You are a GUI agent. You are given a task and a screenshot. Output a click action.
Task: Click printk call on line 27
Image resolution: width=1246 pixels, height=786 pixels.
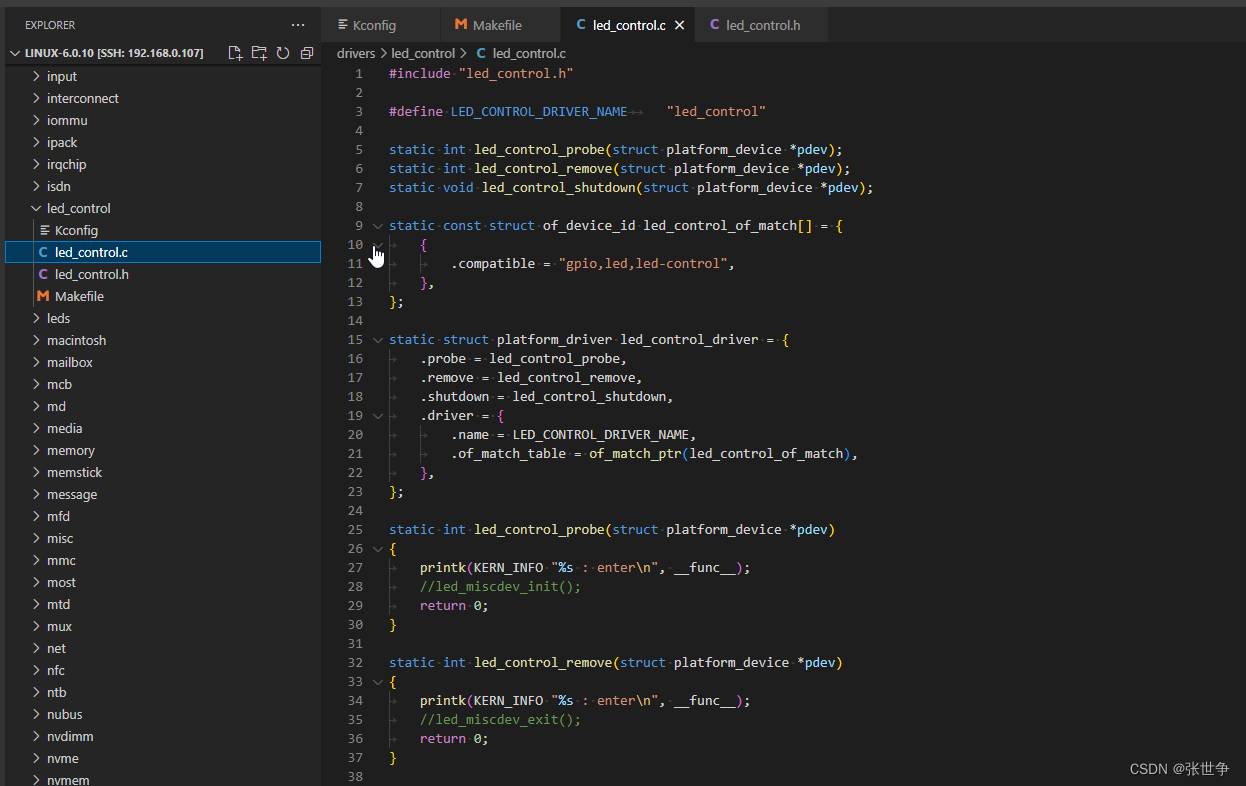pyautogui.click(x=443, y=568)
